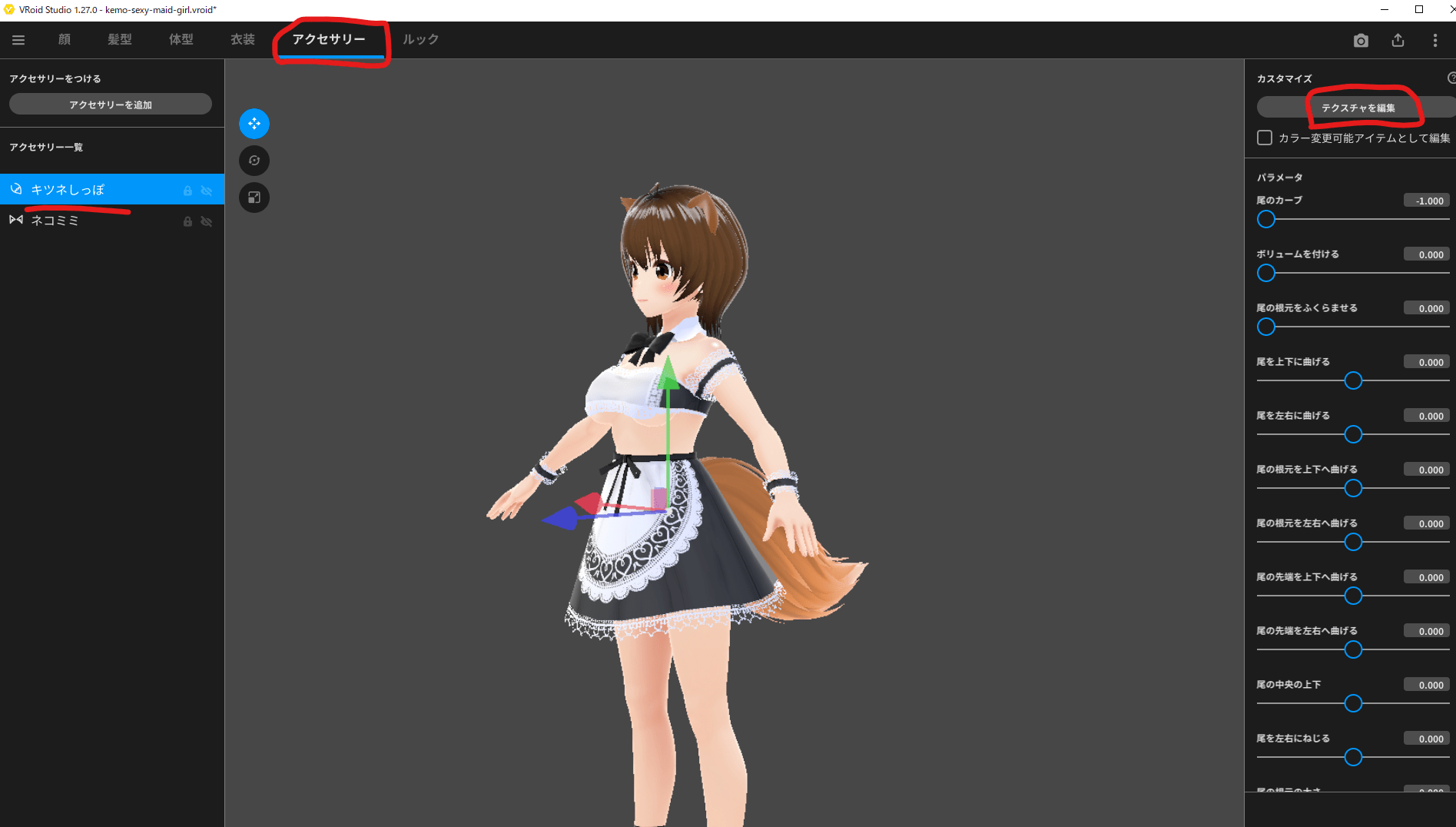Click the 尾を上下に曲げる slider handle

(x=1353, y=381)
